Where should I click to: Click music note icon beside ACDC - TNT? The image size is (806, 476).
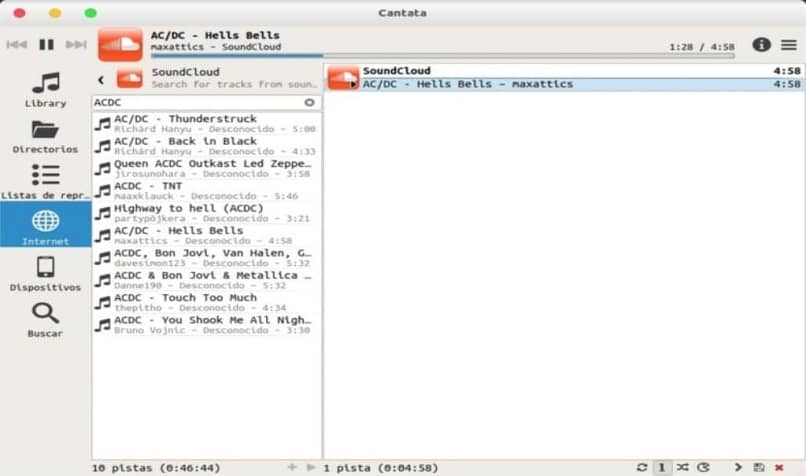tap(103, 191)
